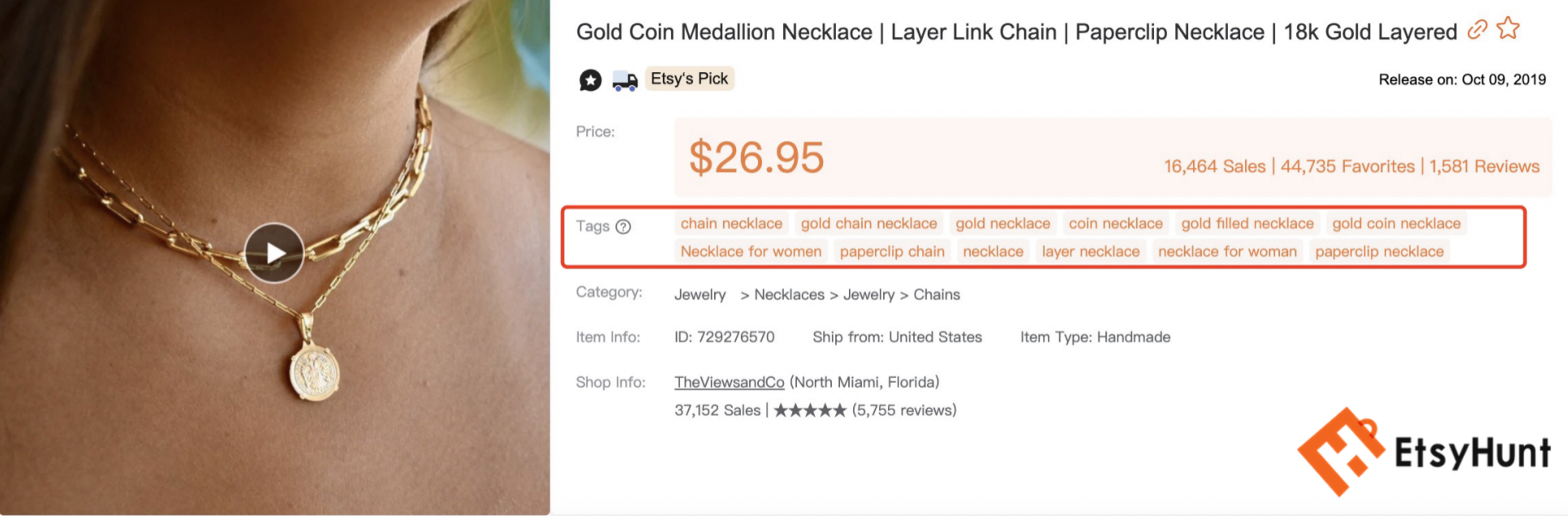Favorite the listing with star icon
1568x519 pixels.
pyautogui.click(x=1508, y=28)
